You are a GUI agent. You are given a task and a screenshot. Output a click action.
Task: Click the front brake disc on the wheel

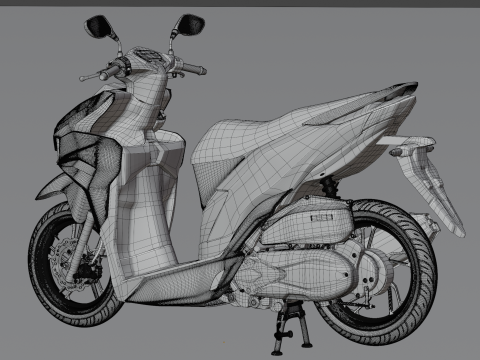click(63, 263)
